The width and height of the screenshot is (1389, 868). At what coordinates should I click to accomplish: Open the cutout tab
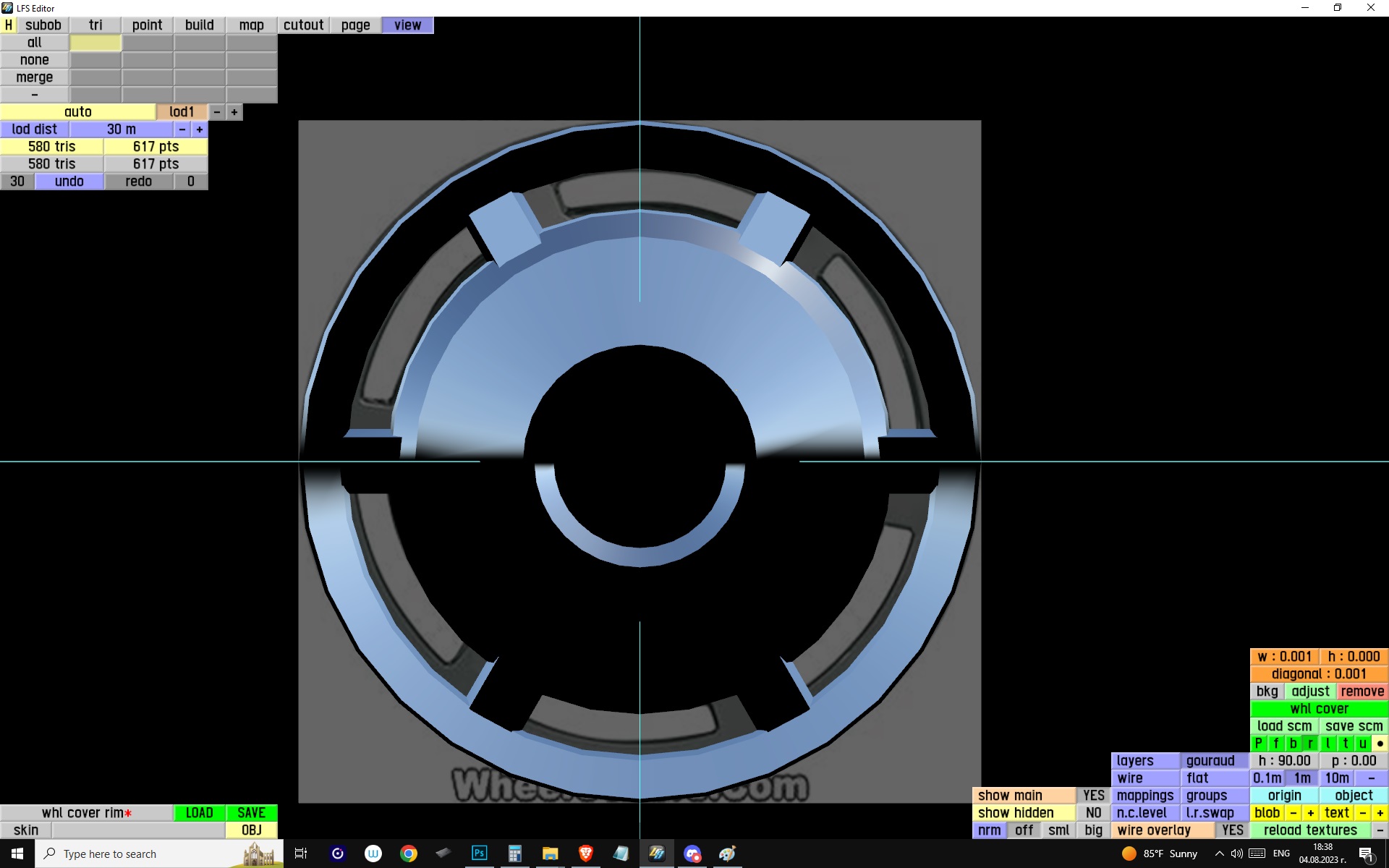(x=303, y=25)
